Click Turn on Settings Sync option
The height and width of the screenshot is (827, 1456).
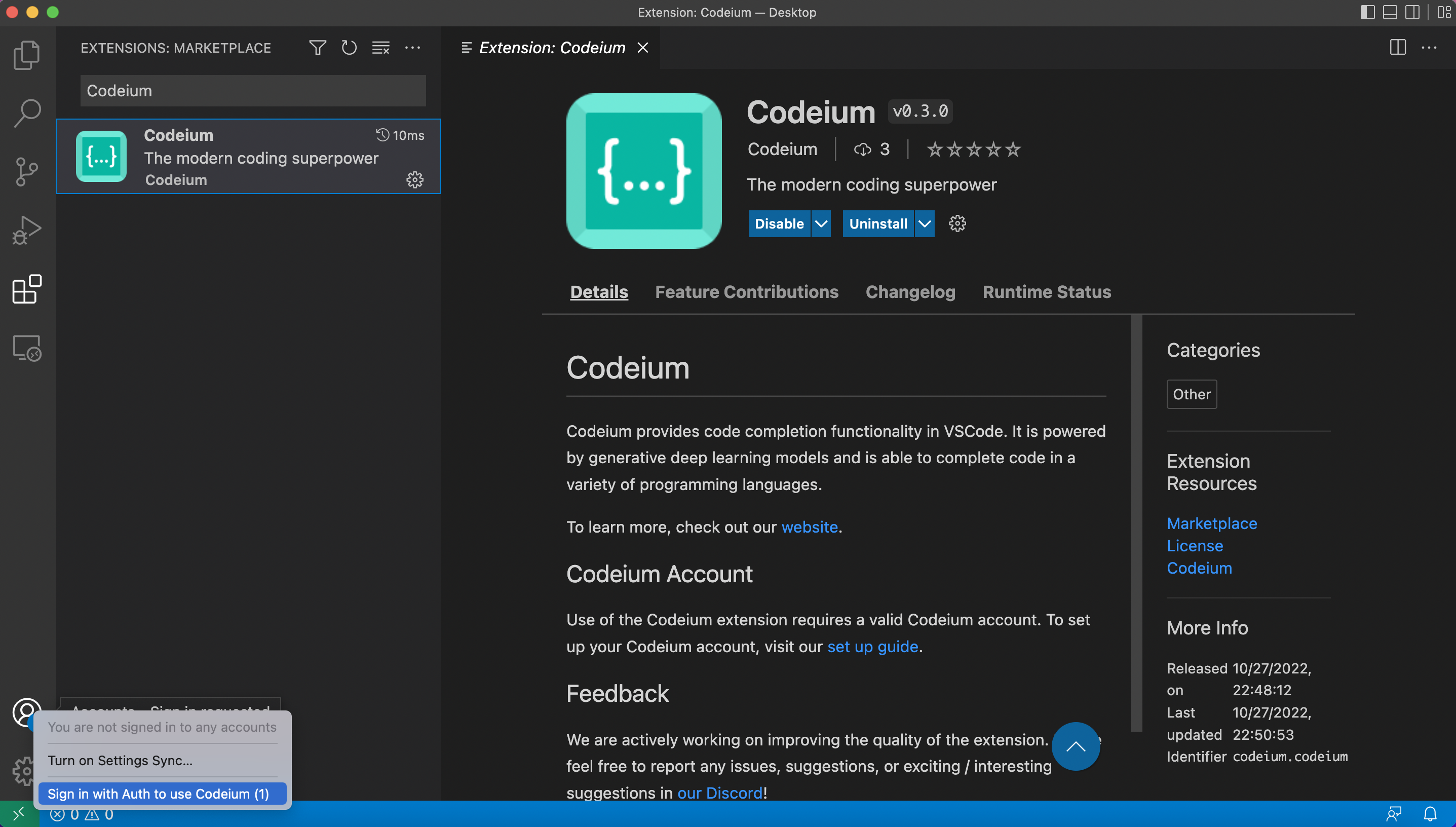point(120,760)
